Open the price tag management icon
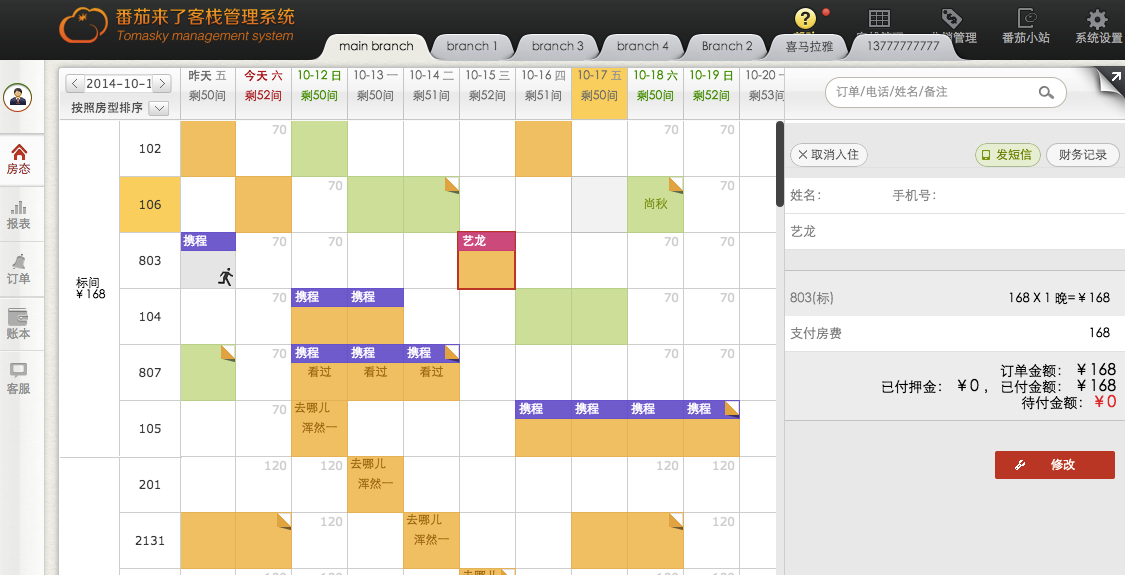Image resolution: width=1125 pixels, height=575 pixels. pyautogui.click(x=951, y=18)
